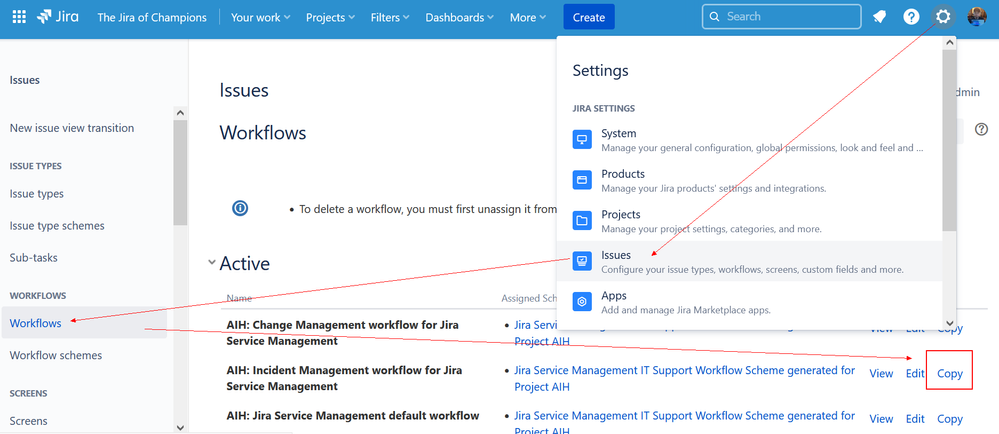Open Sub-tasks in sidebar
This screenshot has height=434, width=999.
click(x=34, y=258)
